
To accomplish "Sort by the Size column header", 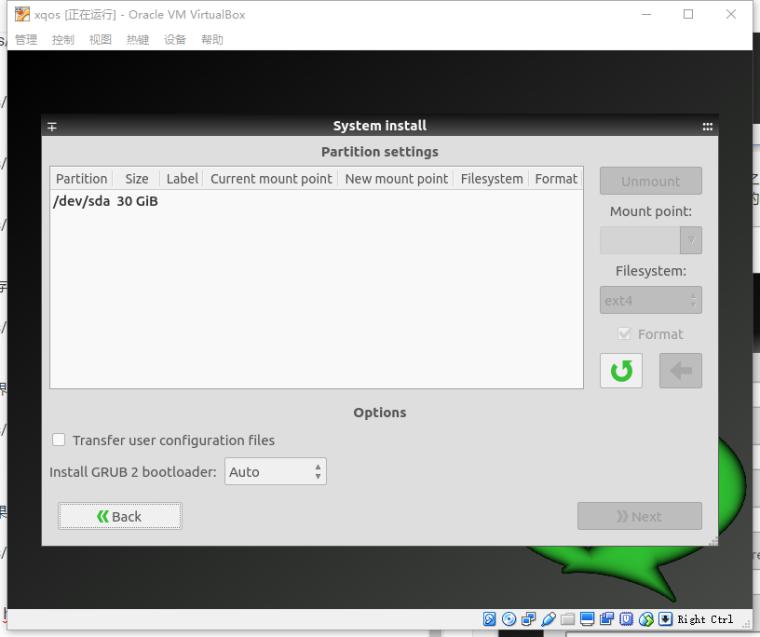I will pyautogui.click(x=137, y=179).
